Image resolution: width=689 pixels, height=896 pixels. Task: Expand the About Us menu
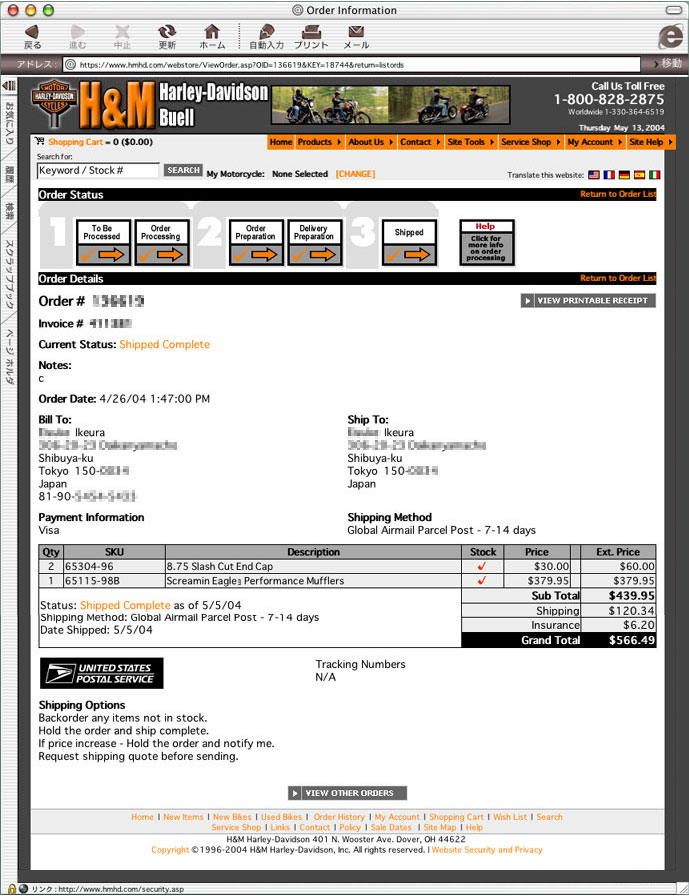point(371,142)
